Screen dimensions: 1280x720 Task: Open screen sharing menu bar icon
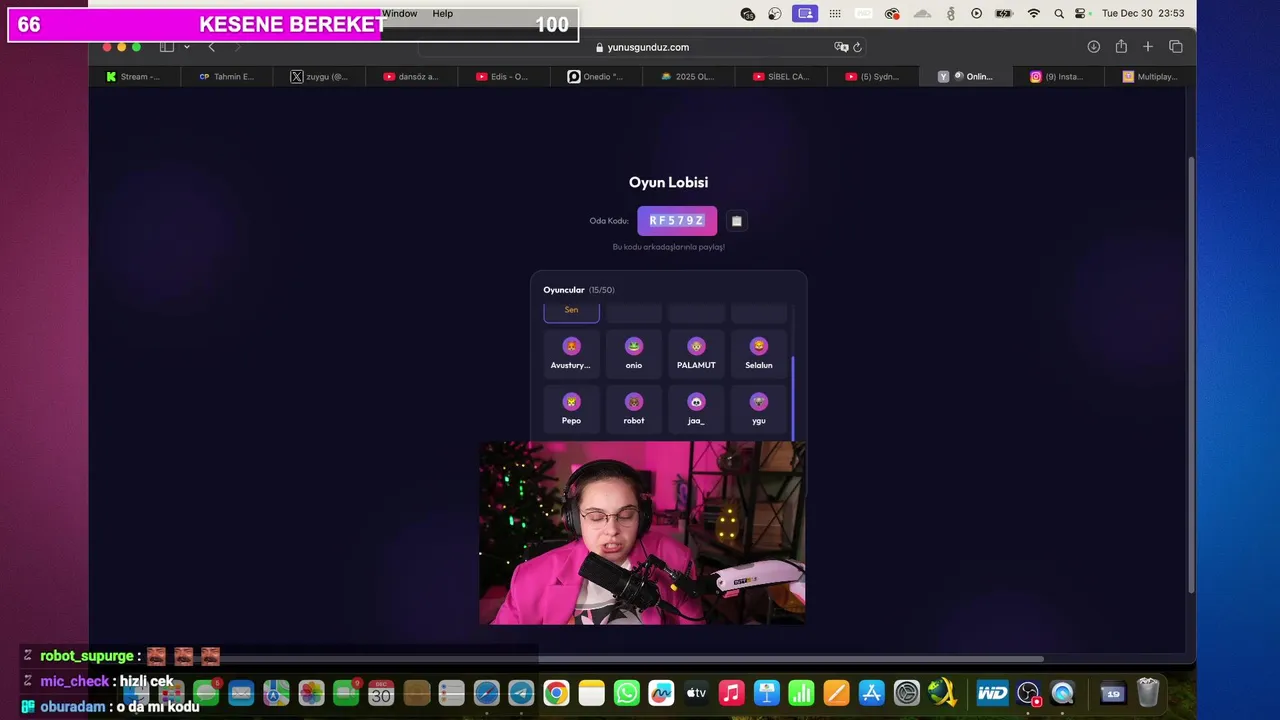(805, 14)
